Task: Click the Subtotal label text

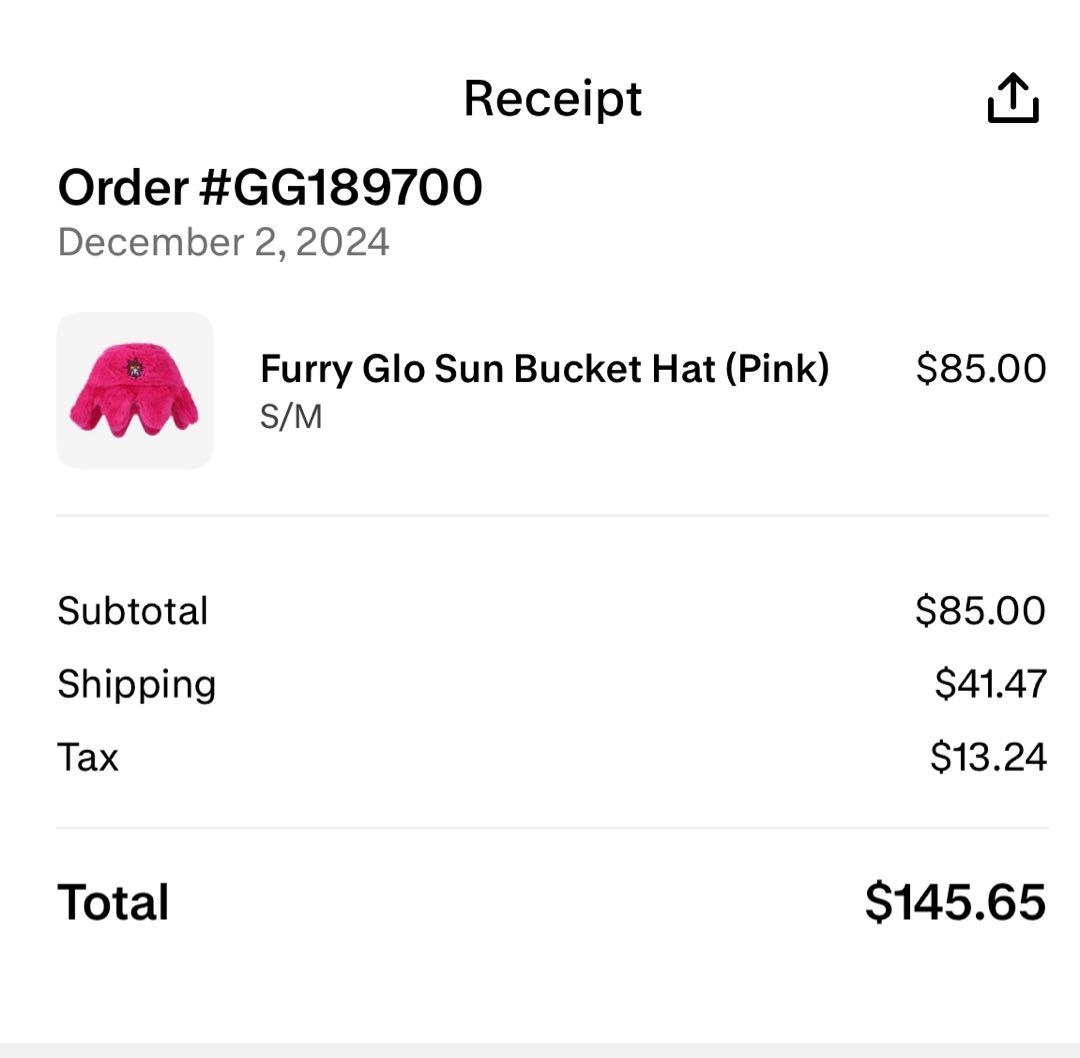Action: 133,610
